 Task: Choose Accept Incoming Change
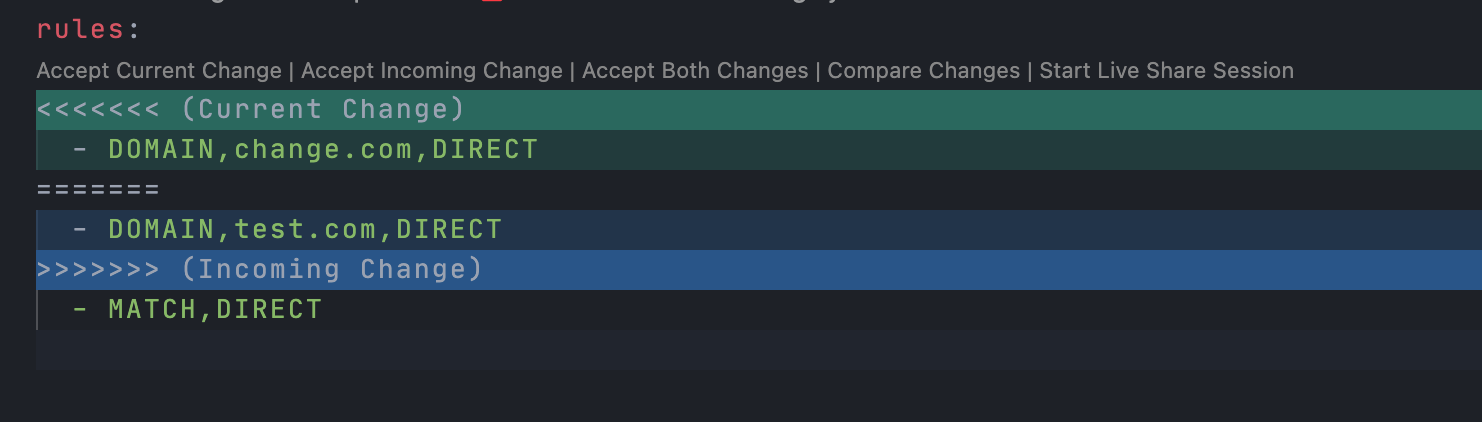coord(432,71)
